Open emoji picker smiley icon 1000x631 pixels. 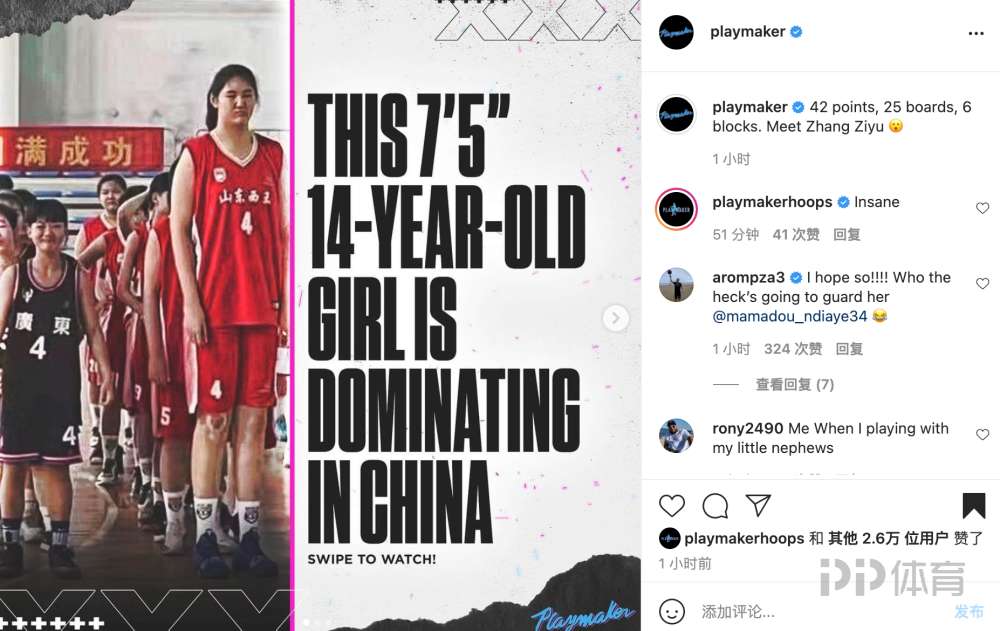(672, 612)
